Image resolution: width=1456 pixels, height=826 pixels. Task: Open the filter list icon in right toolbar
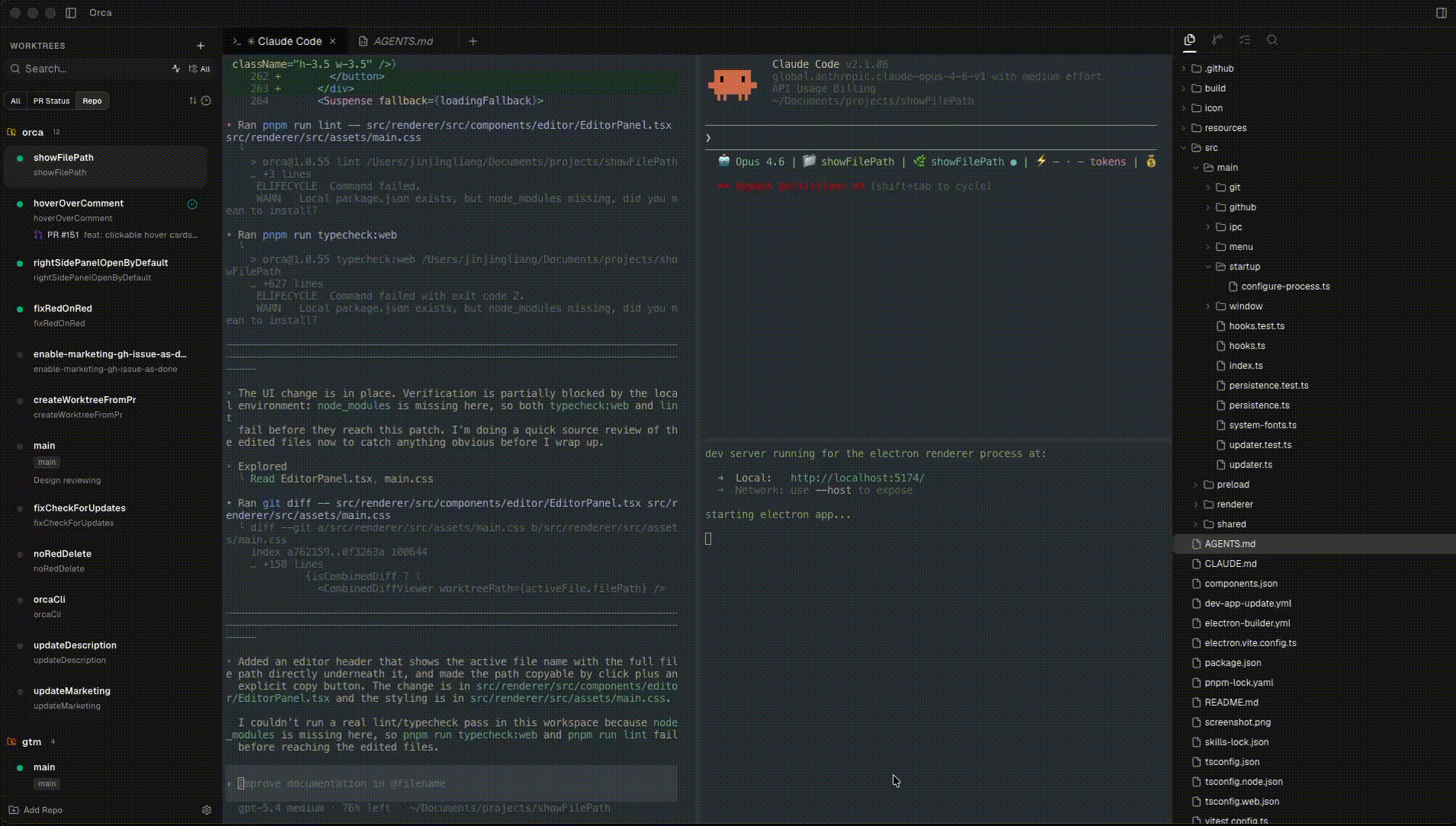pos(1246,40)
